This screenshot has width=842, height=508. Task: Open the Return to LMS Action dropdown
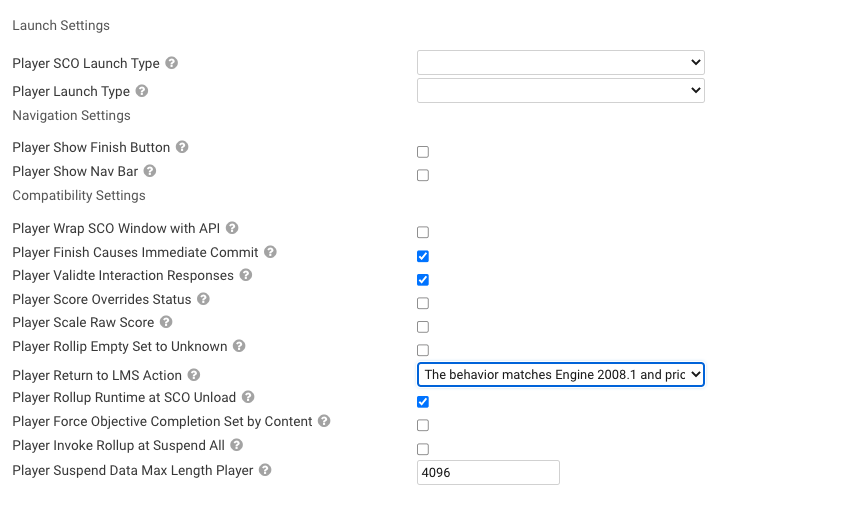point(561,374)
